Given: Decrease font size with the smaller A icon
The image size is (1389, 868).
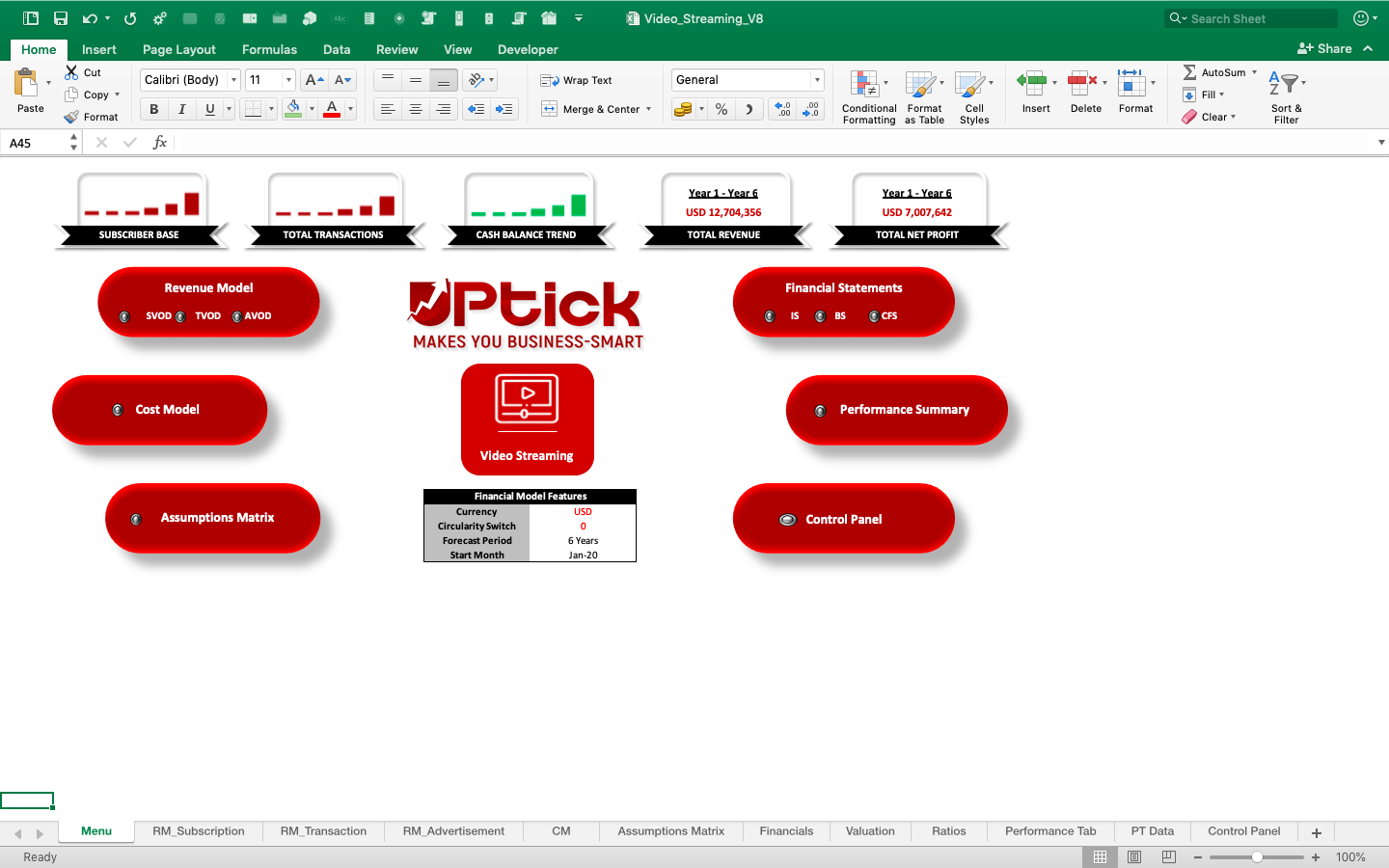Looking at the screenshot, I should [x=342, y=80].
